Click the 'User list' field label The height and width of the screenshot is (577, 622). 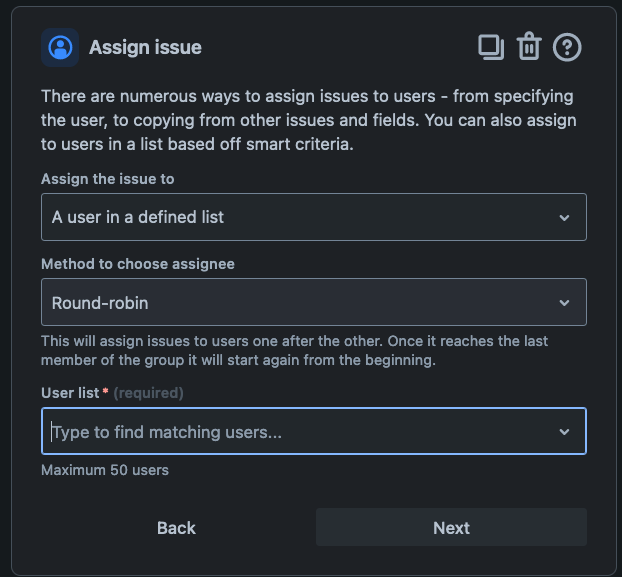(x=70, y=393)
